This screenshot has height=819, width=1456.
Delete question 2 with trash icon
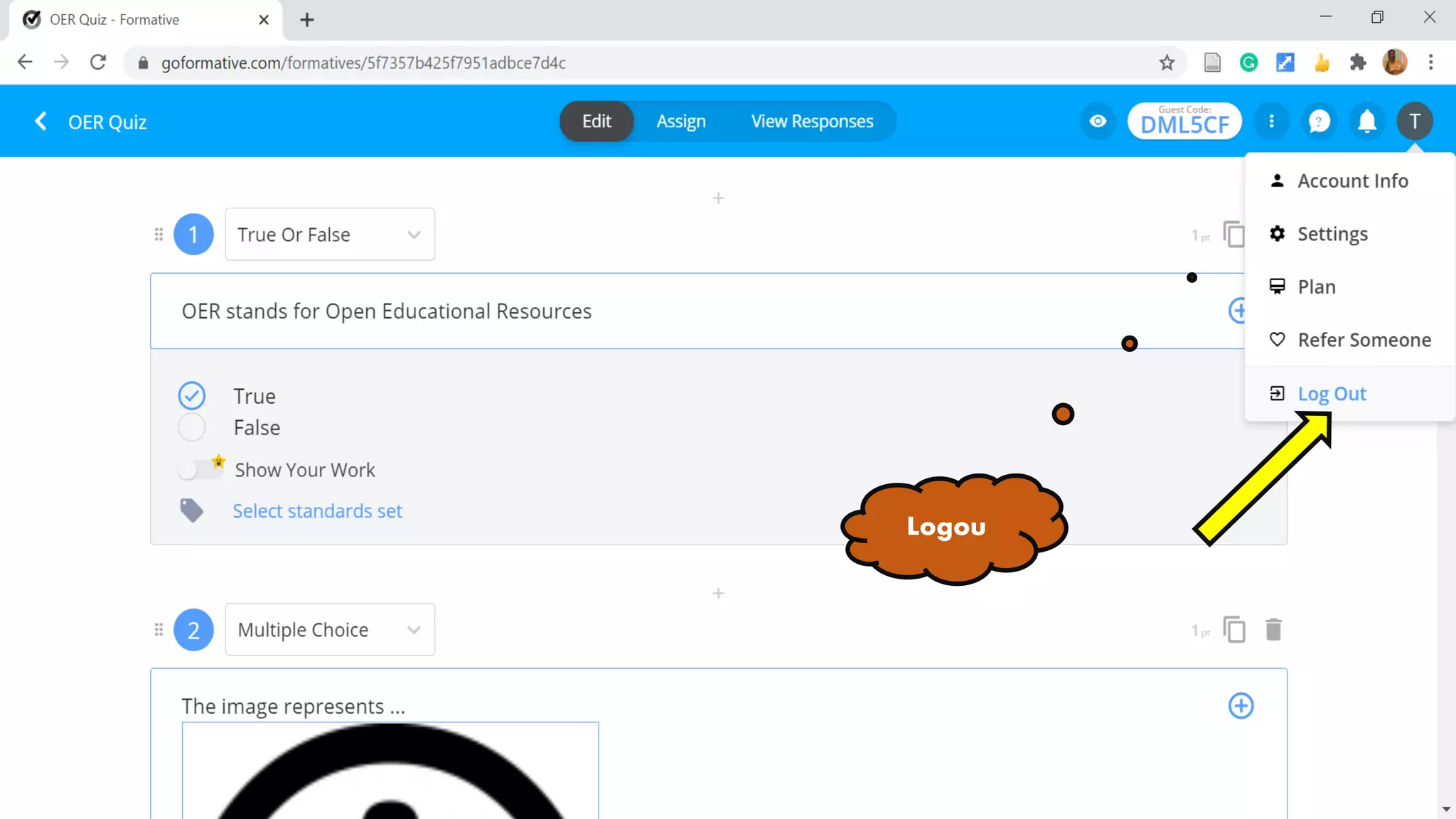(x=1273, y=630)
